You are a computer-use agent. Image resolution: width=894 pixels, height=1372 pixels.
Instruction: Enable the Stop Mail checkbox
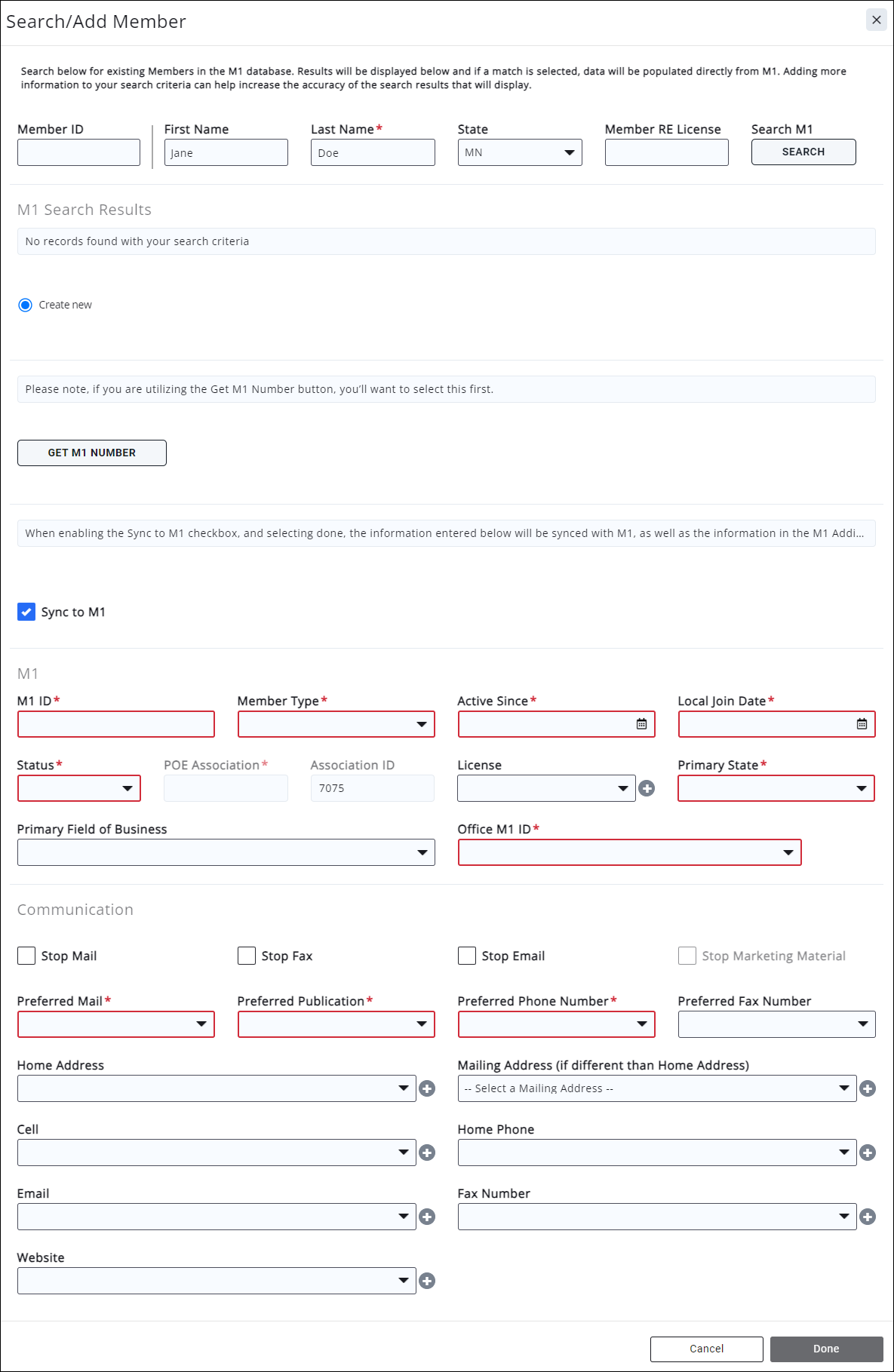[26, 956]
